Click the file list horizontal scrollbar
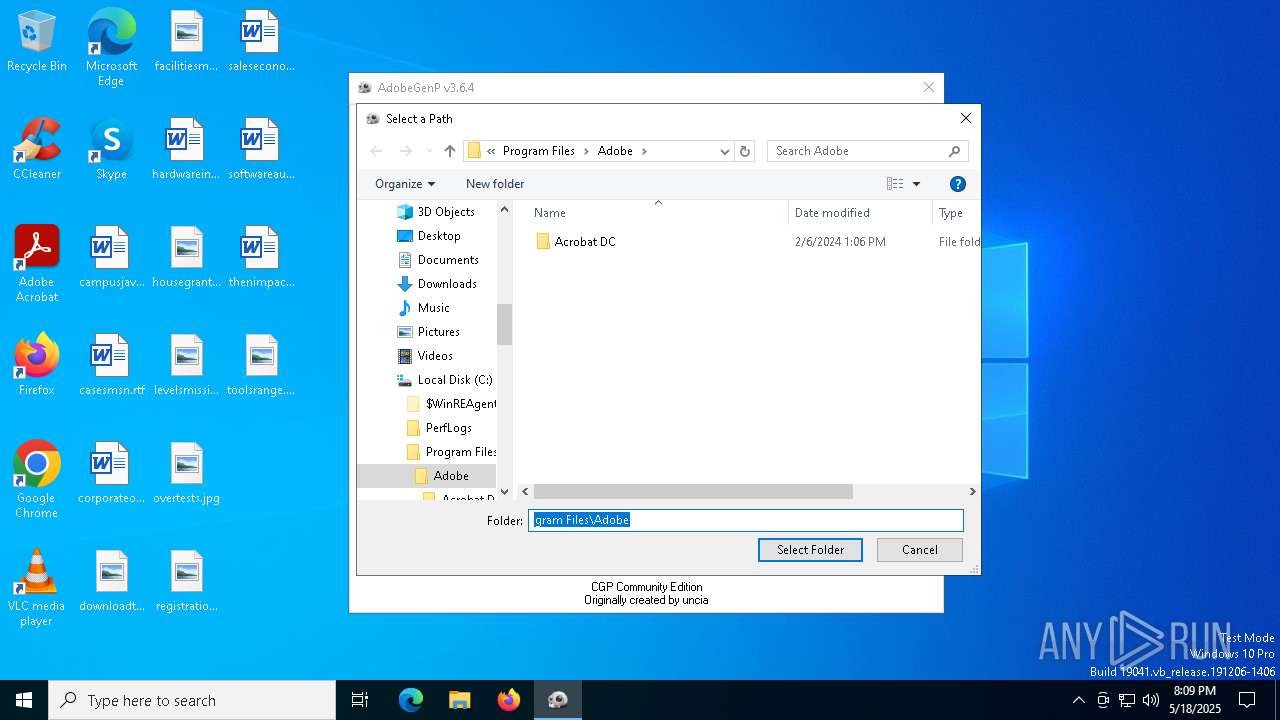This screenshot has width=1280, height=720. pos(693,492)
